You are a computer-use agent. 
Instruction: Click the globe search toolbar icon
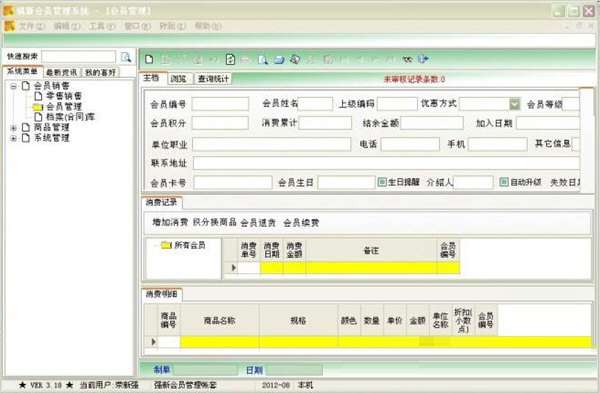click(x=295, y=59)
